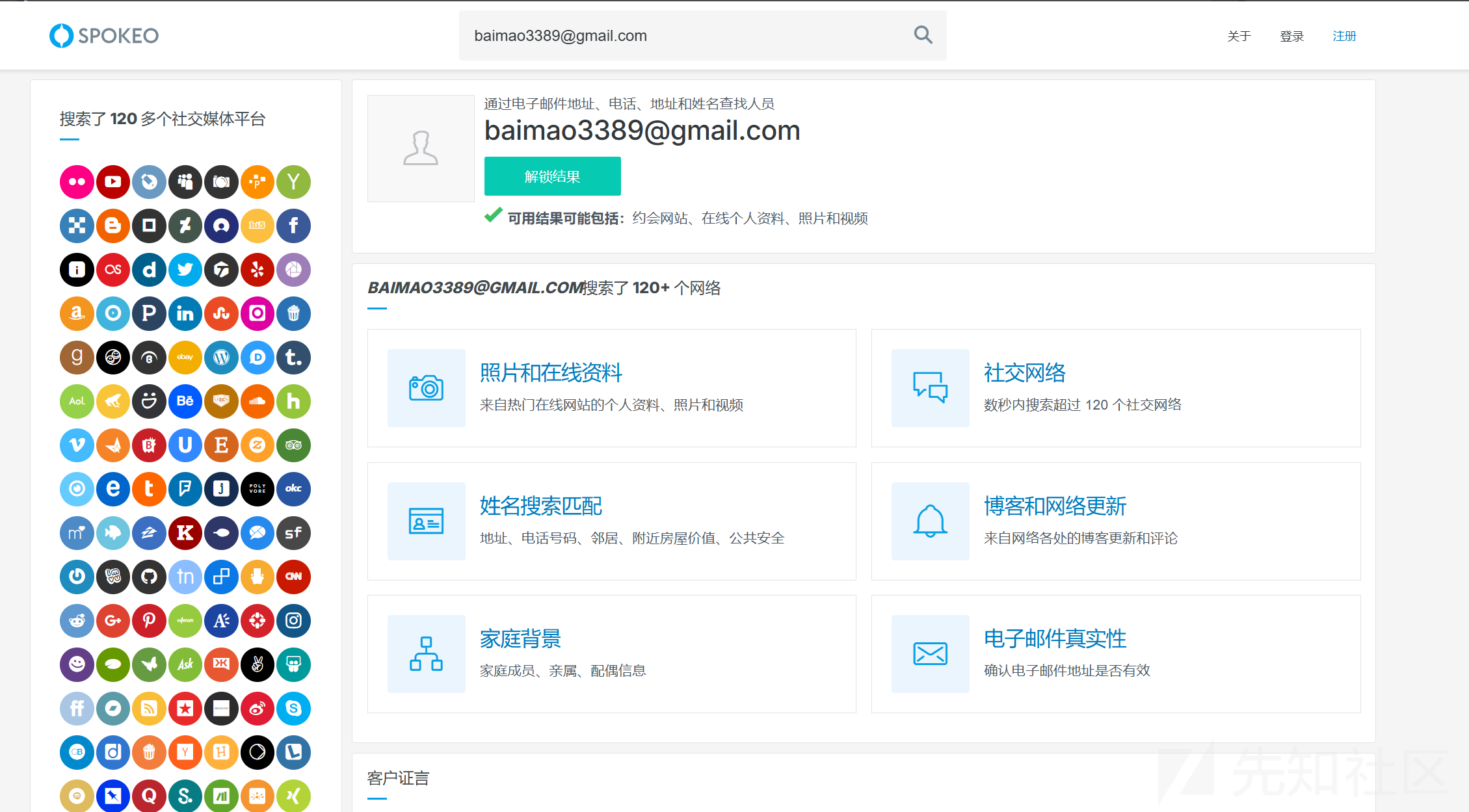1469x812 pixels.
Task: Click the 登录 link
Action: [x=1291, y=36]
